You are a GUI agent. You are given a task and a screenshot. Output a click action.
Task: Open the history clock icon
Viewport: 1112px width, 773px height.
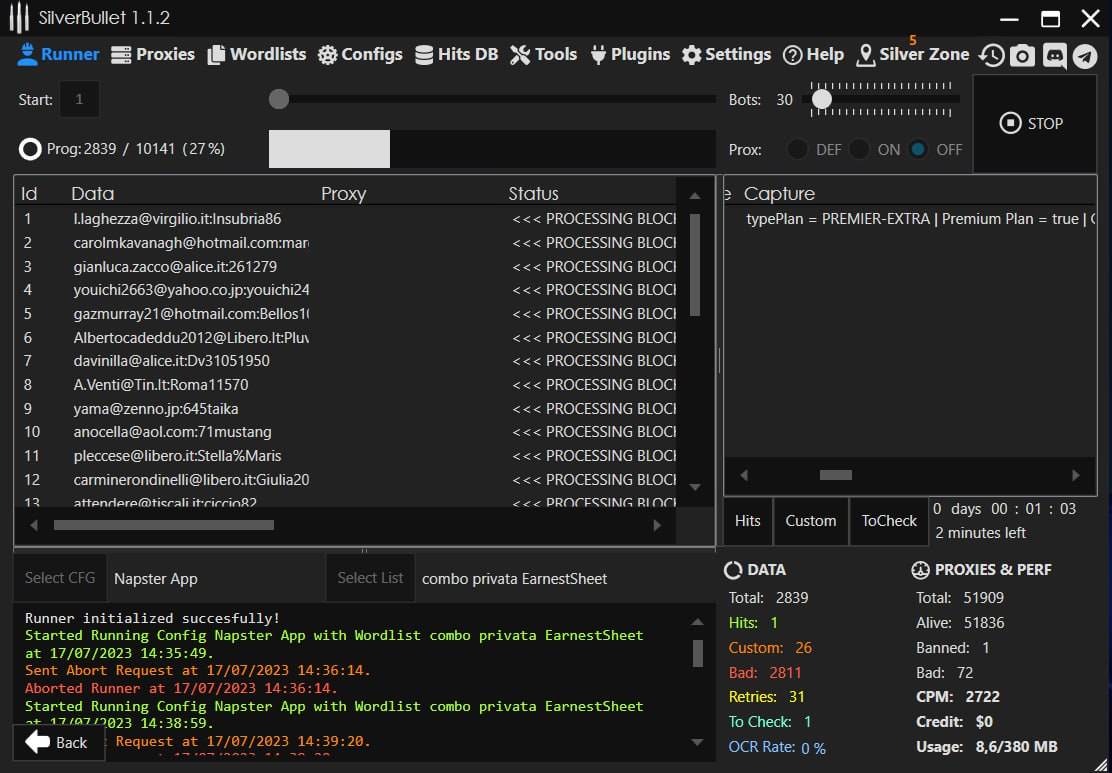pyautogui.click(x=991, y=55)
